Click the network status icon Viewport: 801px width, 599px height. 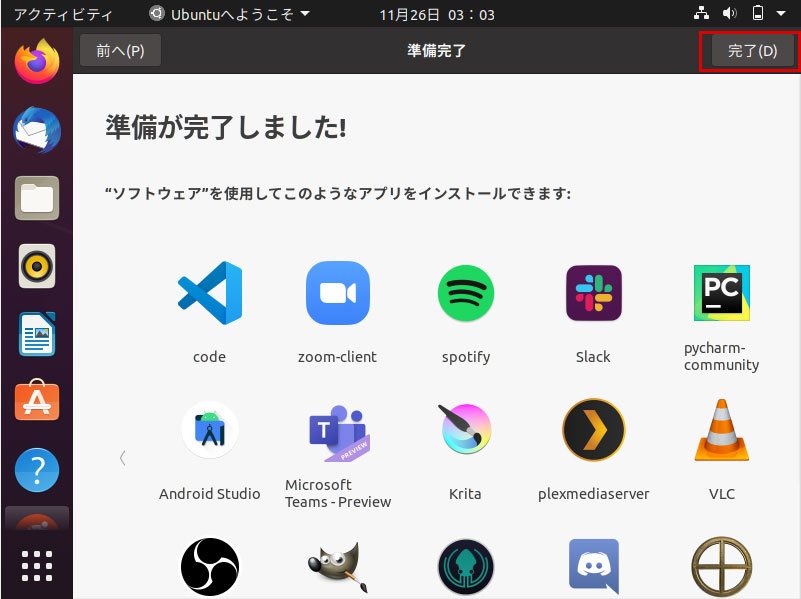(x=701, y=13)
